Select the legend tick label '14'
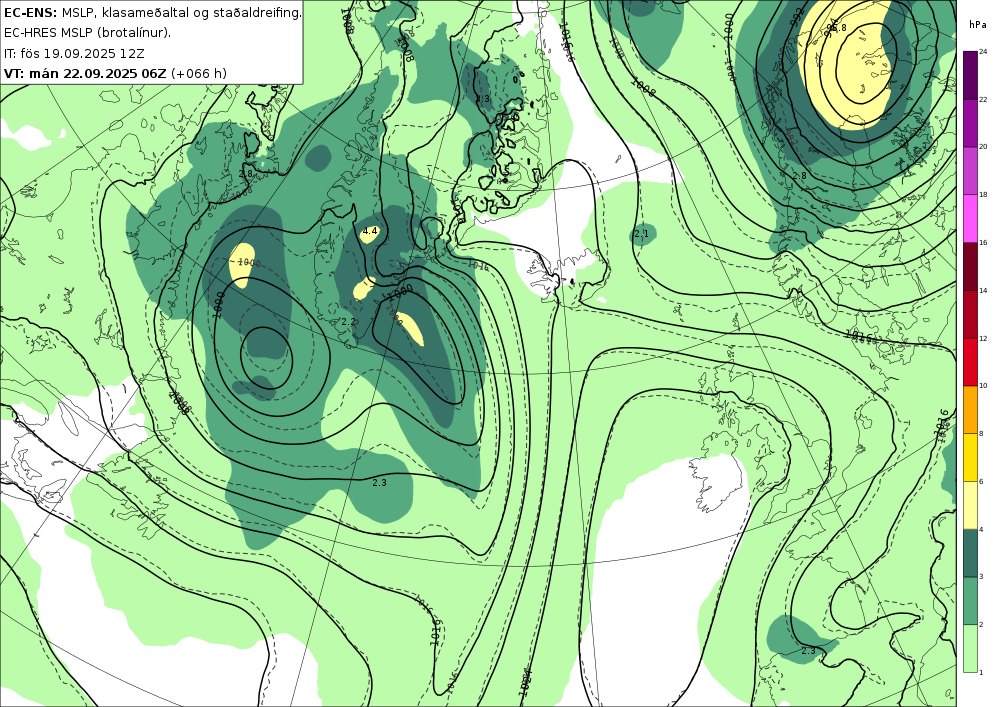Image resolution: width=1000 pixels, height=707 pixels. pyautogui.click(x=983, y=290)
